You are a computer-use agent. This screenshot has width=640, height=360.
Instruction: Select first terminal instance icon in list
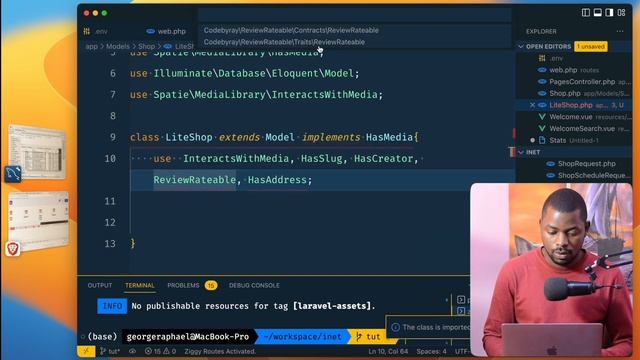coord(461,300)
